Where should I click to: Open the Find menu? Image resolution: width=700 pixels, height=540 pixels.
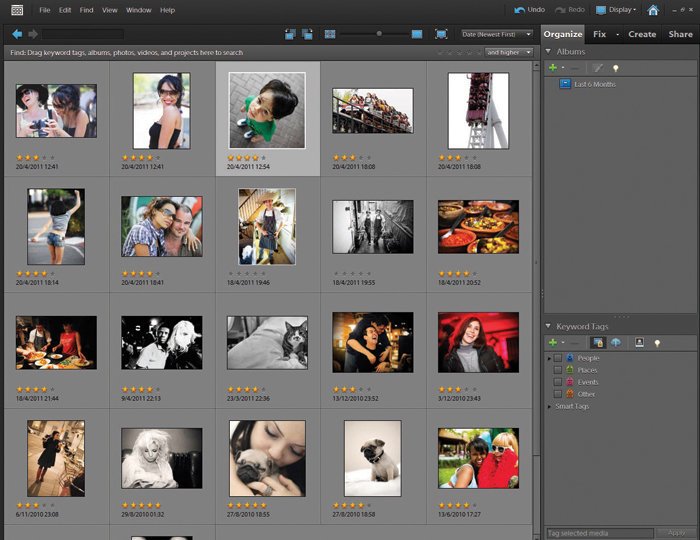click(86, 10)
